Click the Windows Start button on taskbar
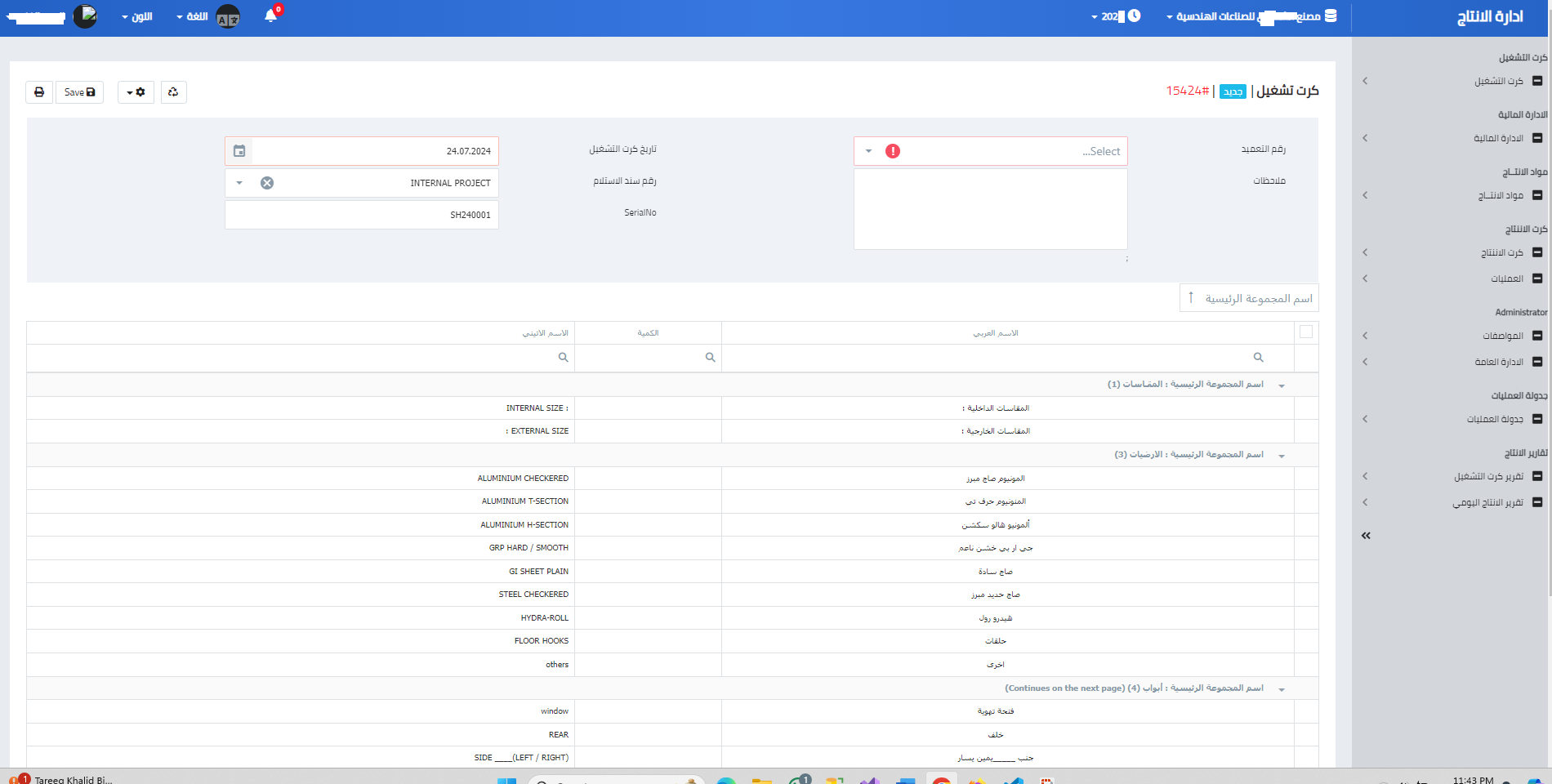 [506, 780]
